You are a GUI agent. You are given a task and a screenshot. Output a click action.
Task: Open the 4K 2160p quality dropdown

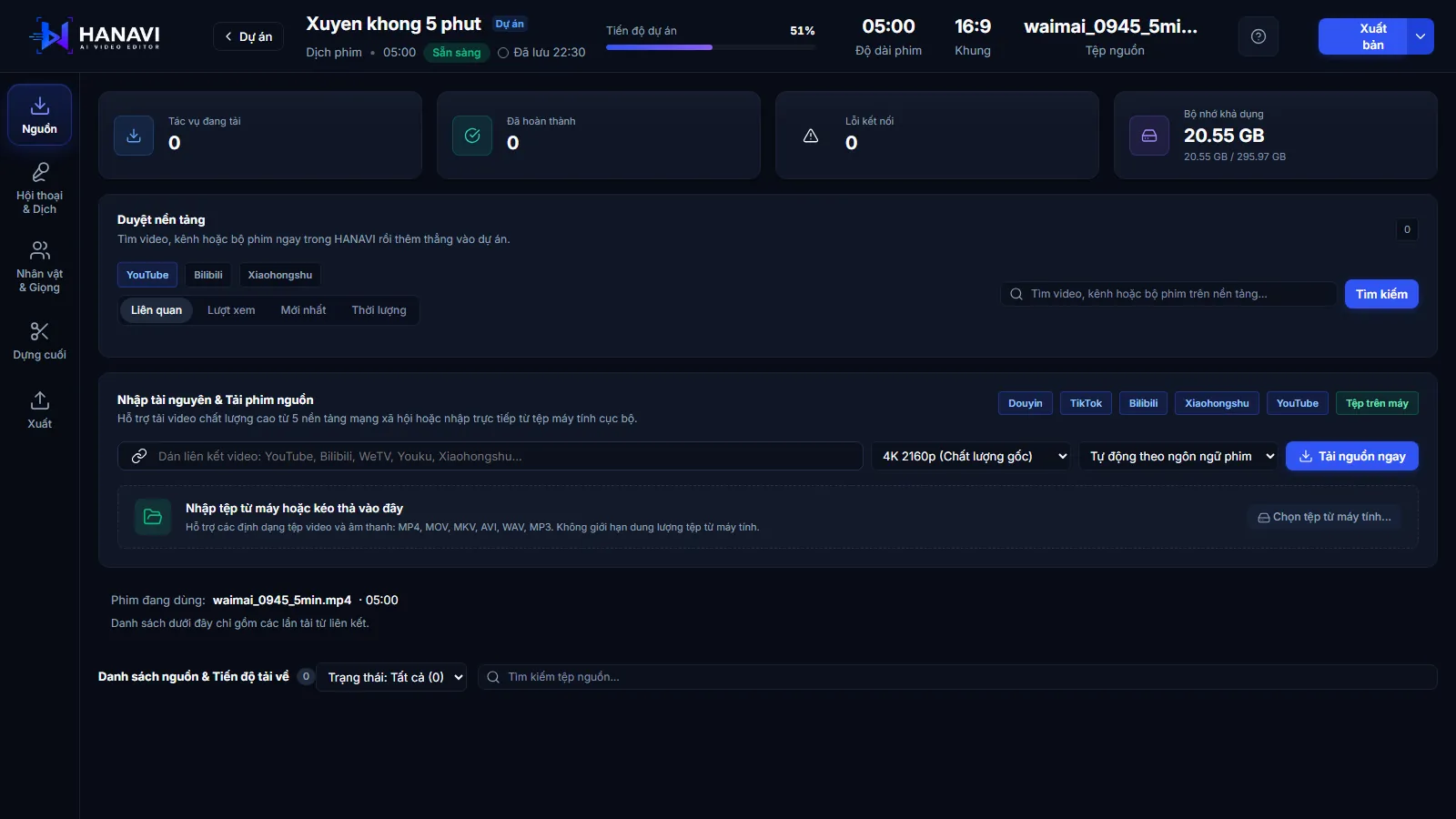[972, 456]
